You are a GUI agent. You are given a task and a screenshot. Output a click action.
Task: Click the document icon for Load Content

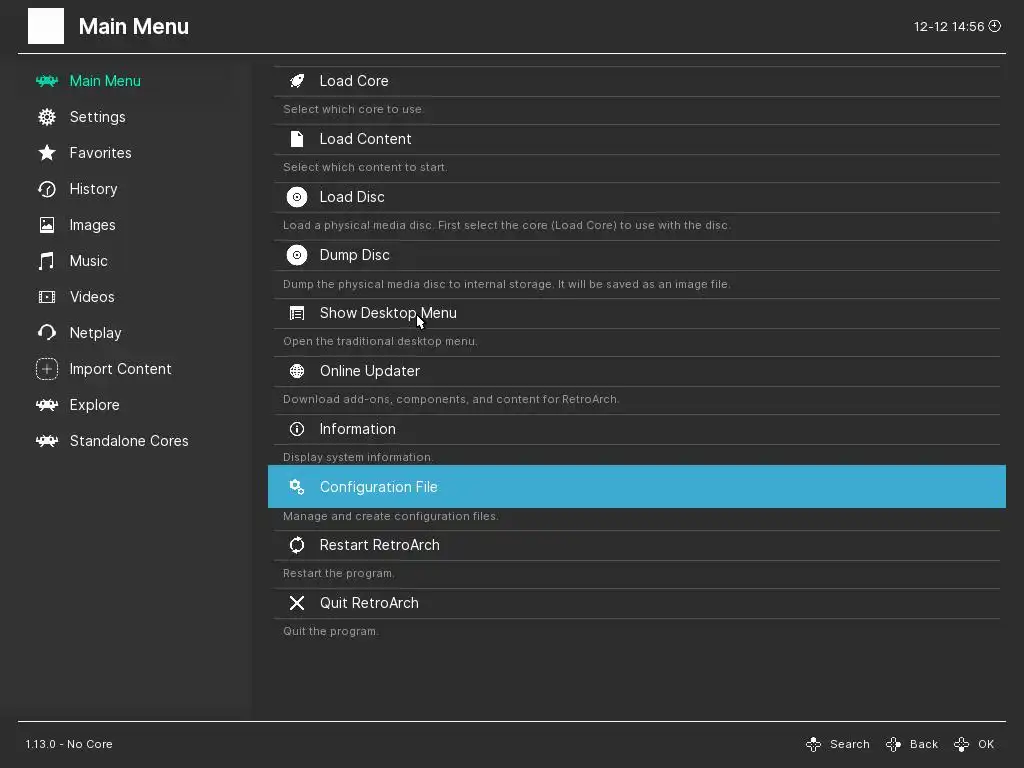tap(297, 139)
